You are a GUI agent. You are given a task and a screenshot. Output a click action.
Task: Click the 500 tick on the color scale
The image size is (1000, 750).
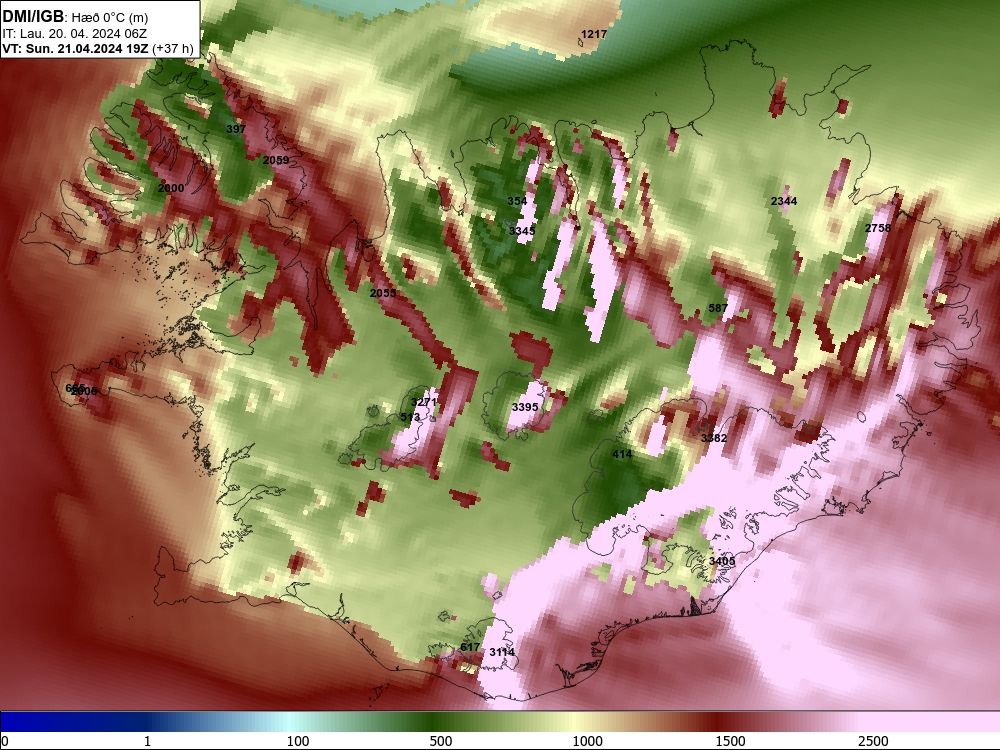[x=441, y=741]
